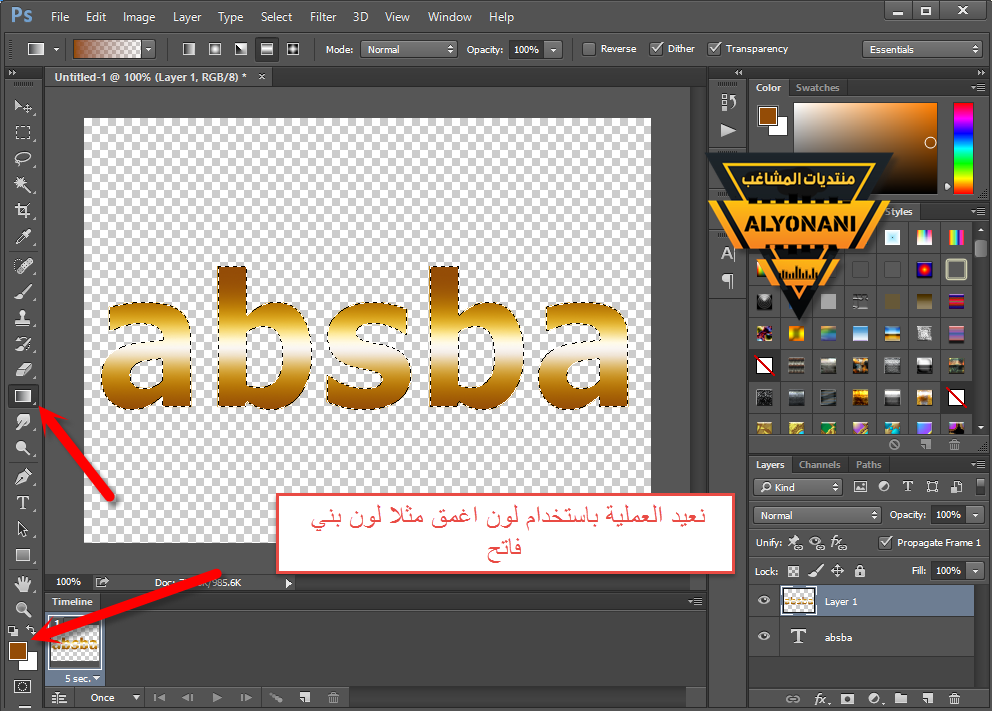
Task: Switch to the Channels tab
Action: coord(819,465)
